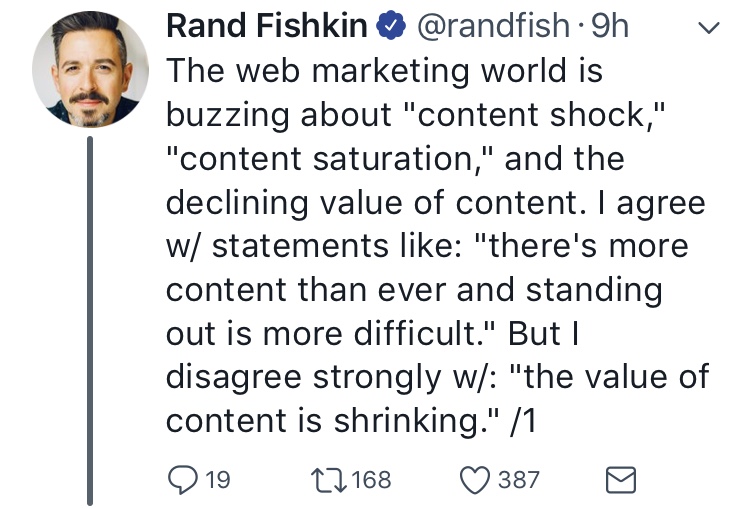The image size is (750, 509).
Task: Click the 19 replies count
Action: [218, 480]
